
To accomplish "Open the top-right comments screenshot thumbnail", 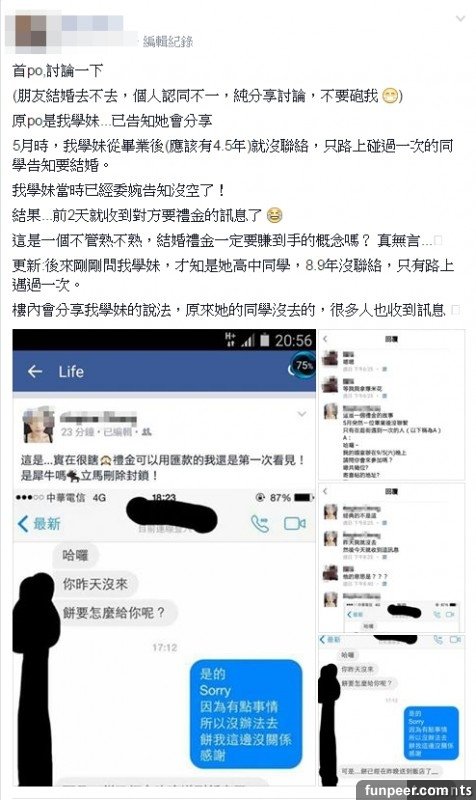I will click(x=391, y=405).
